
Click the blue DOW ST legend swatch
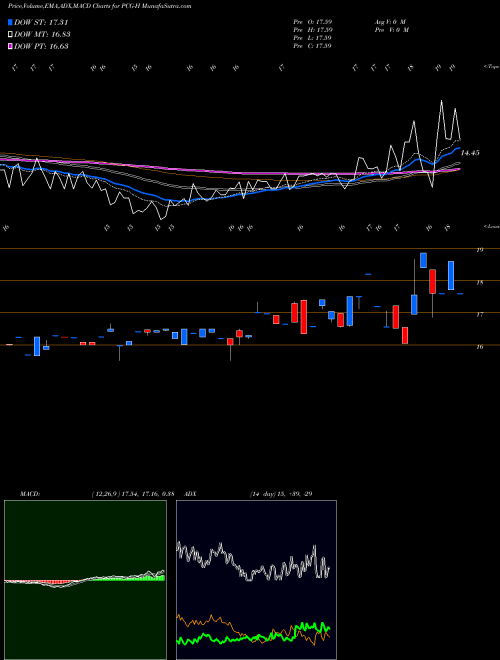tap(11, 22)
